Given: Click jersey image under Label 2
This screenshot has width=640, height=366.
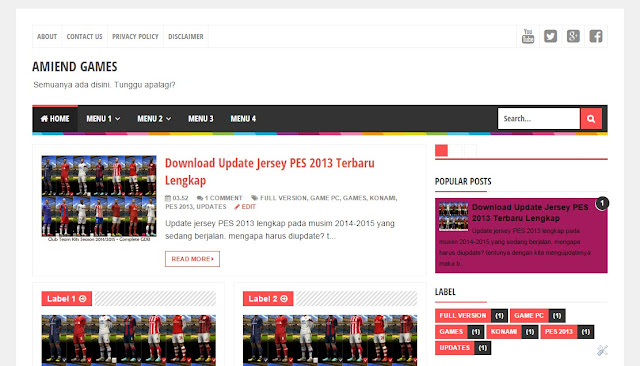Looking at the screenshot, I should point(330,340).
